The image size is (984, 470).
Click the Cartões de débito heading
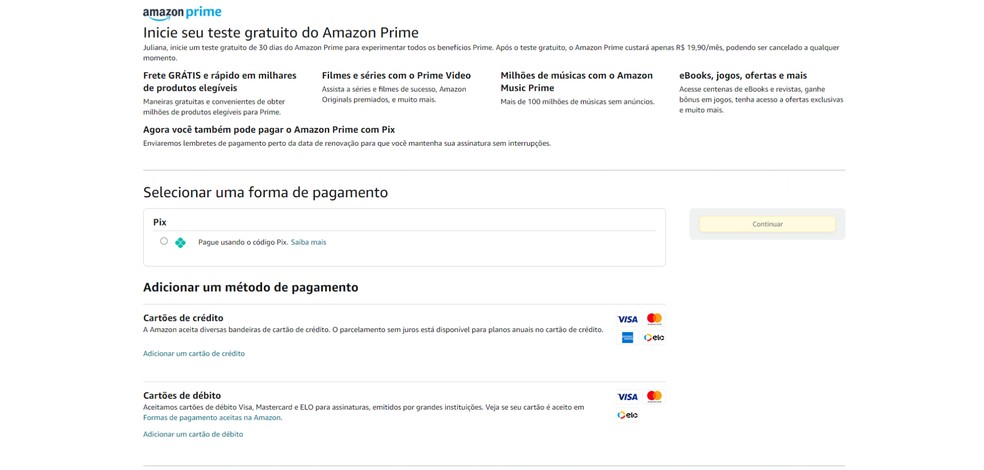[182, 395]
